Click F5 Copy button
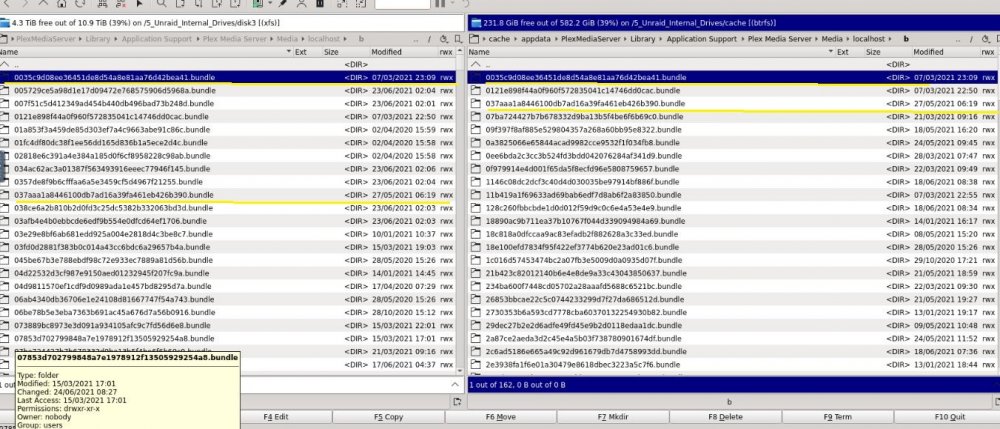Screen dimensions: 1000x429 point(388,417)
